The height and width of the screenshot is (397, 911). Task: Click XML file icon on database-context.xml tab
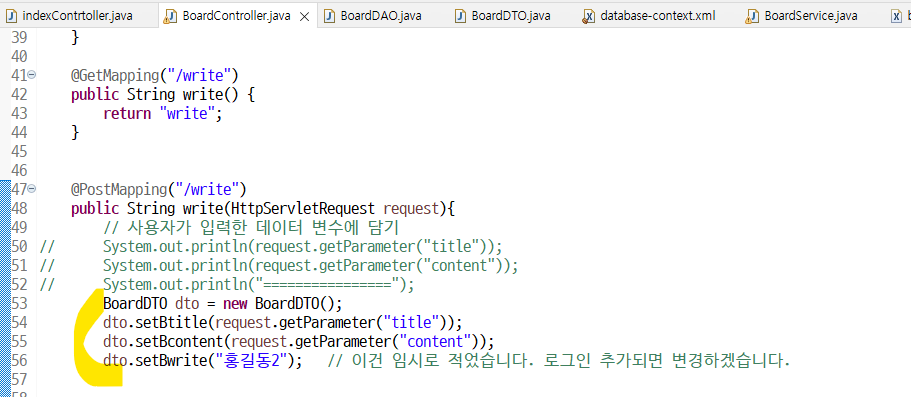589,16
